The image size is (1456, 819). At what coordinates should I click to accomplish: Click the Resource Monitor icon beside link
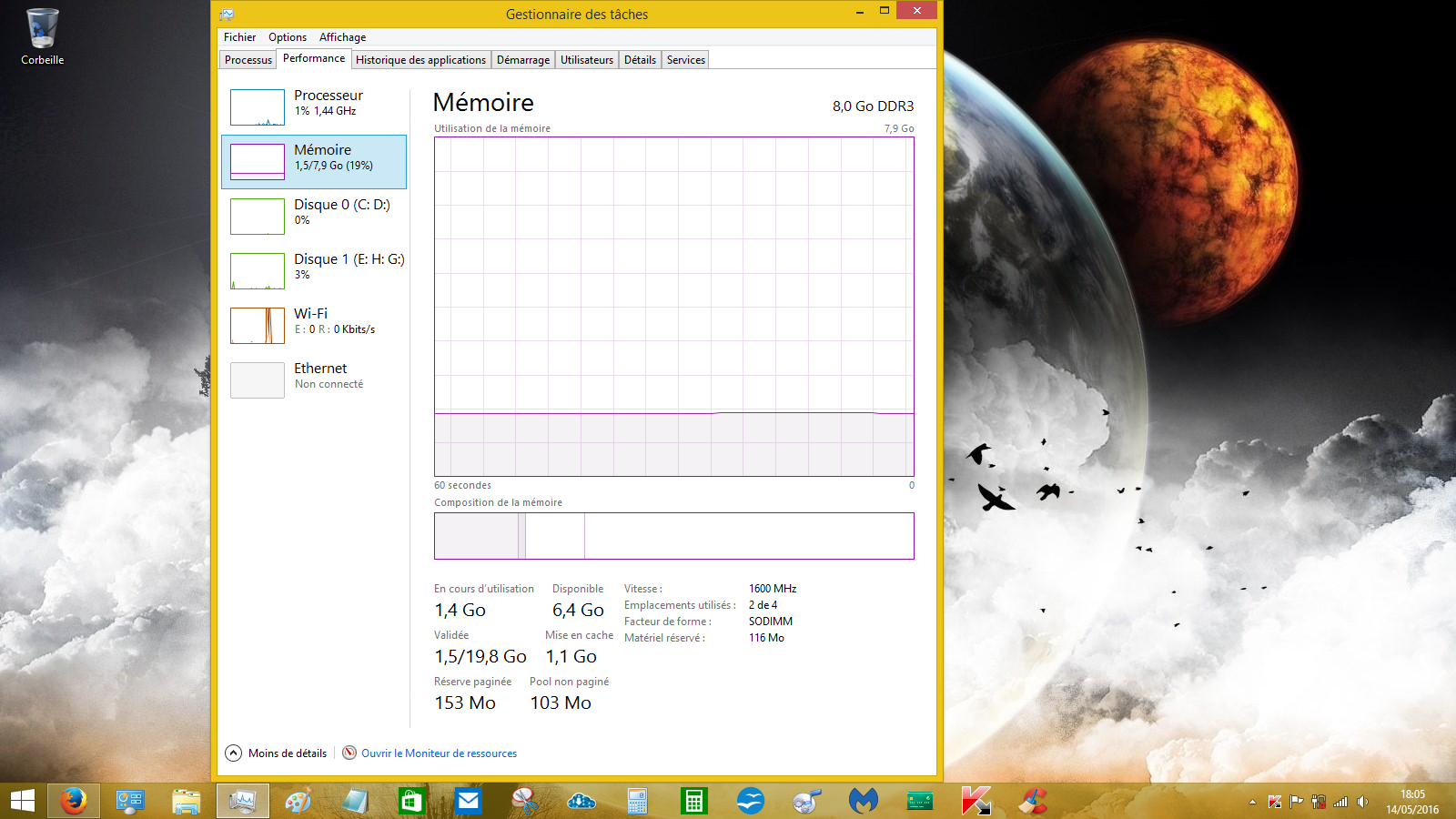click(349, 753)
